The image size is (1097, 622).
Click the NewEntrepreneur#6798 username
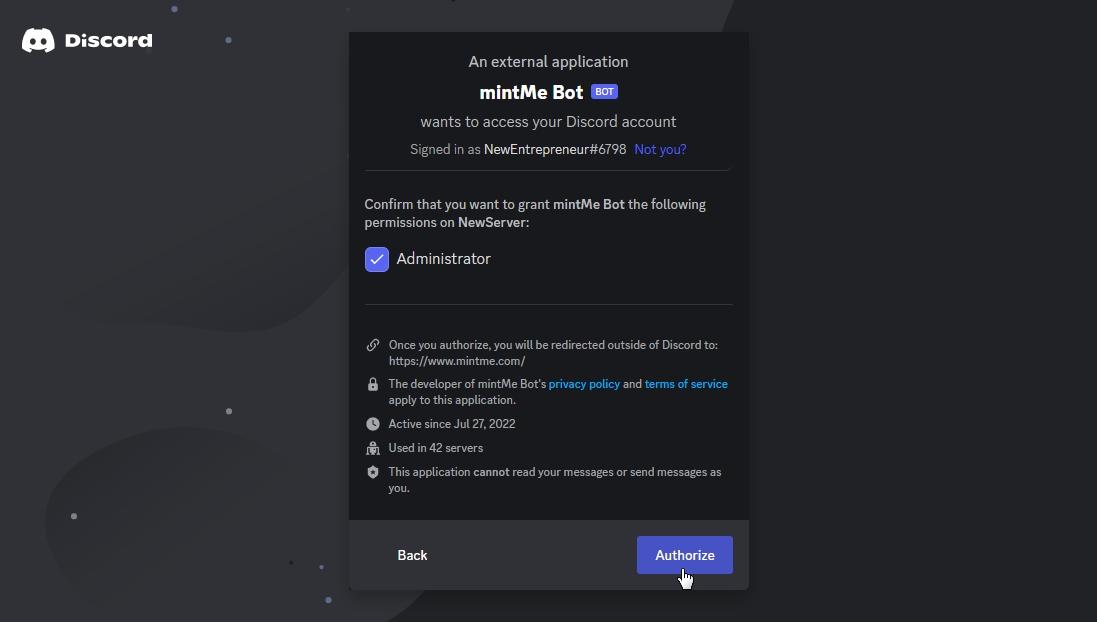[x=555, y=149]
